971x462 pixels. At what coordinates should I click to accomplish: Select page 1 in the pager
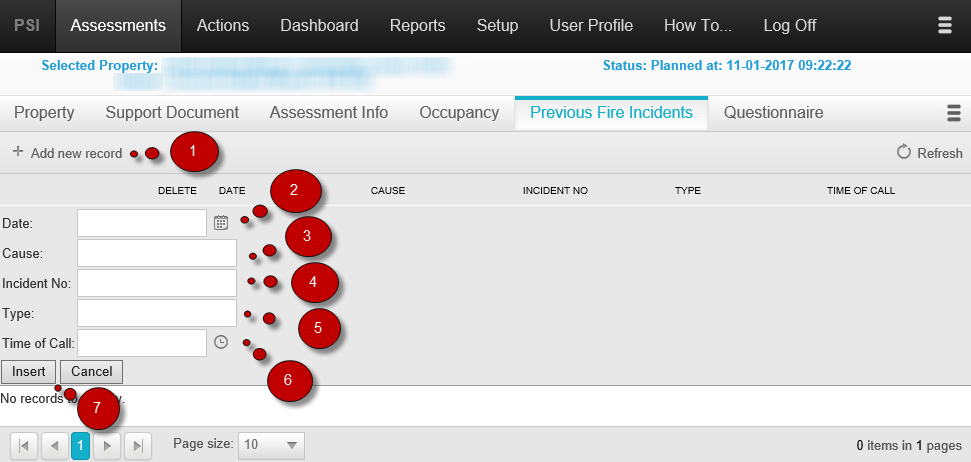[81, 445]
